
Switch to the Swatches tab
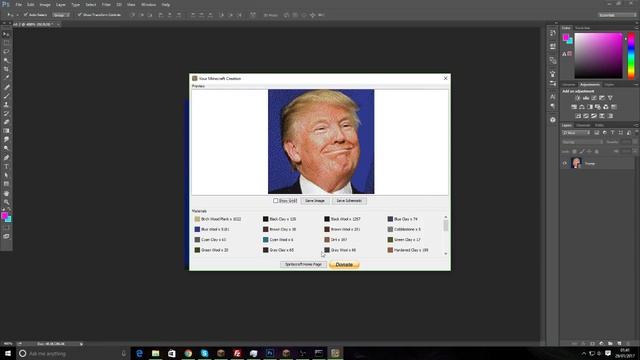click(x=582, y=28)
